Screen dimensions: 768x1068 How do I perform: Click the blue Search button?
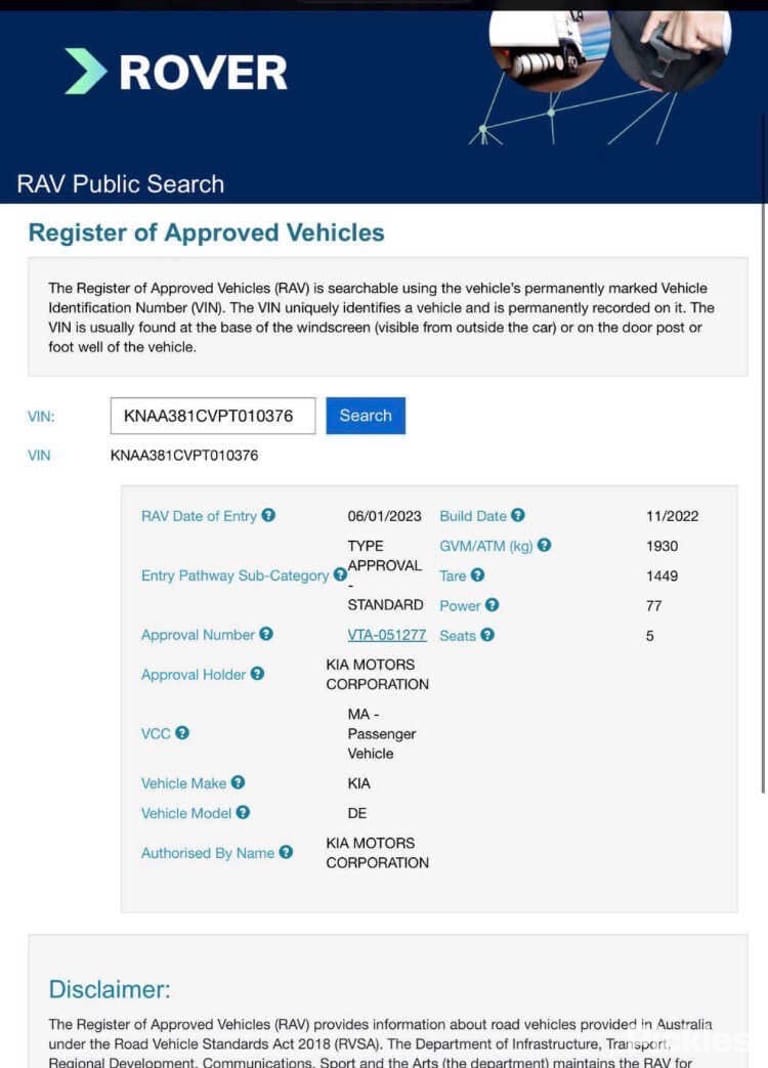(366, 415)
